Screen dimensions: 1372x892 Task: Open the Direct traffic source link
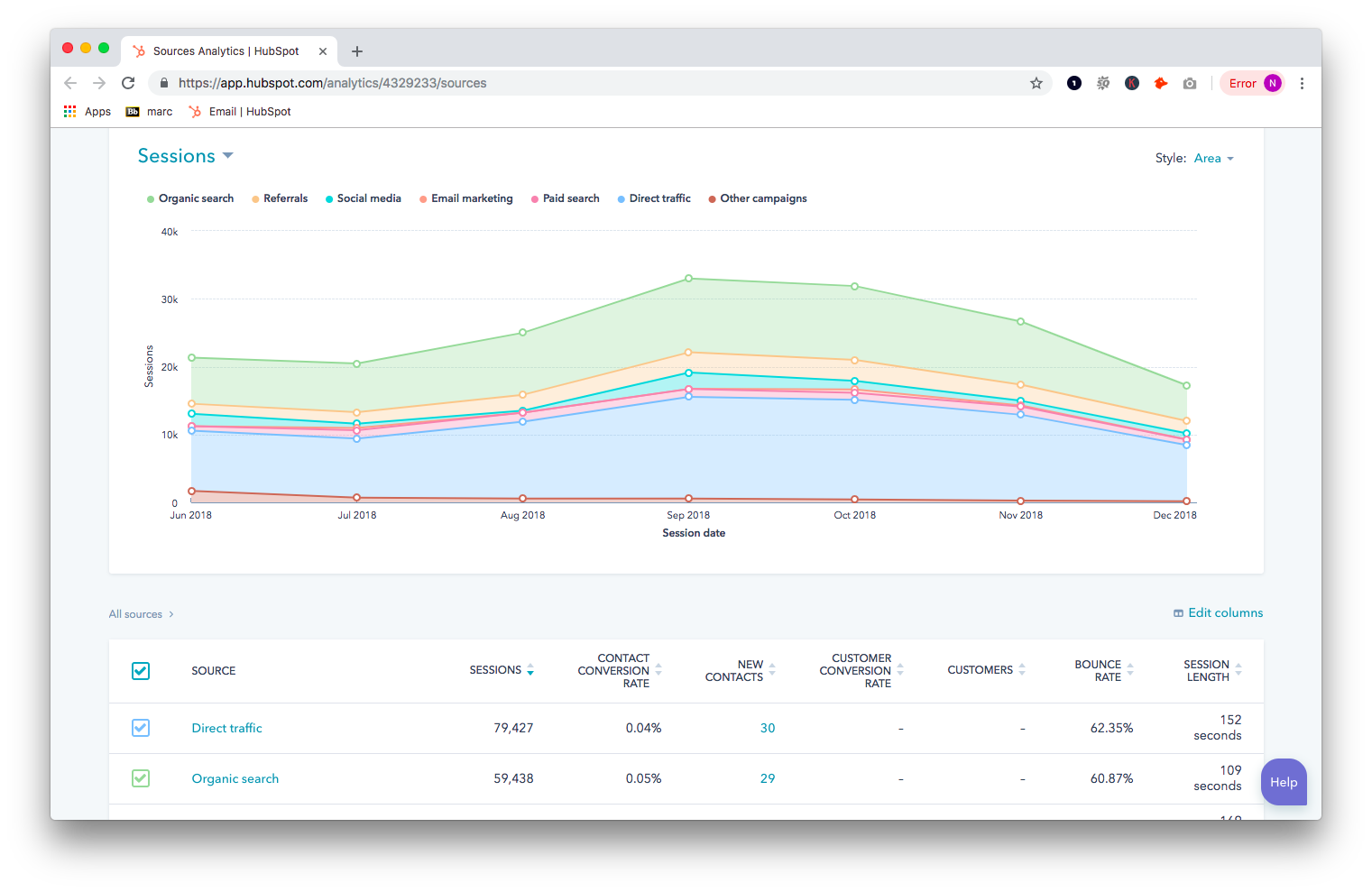pyautogui.click(x=226, y=728)
